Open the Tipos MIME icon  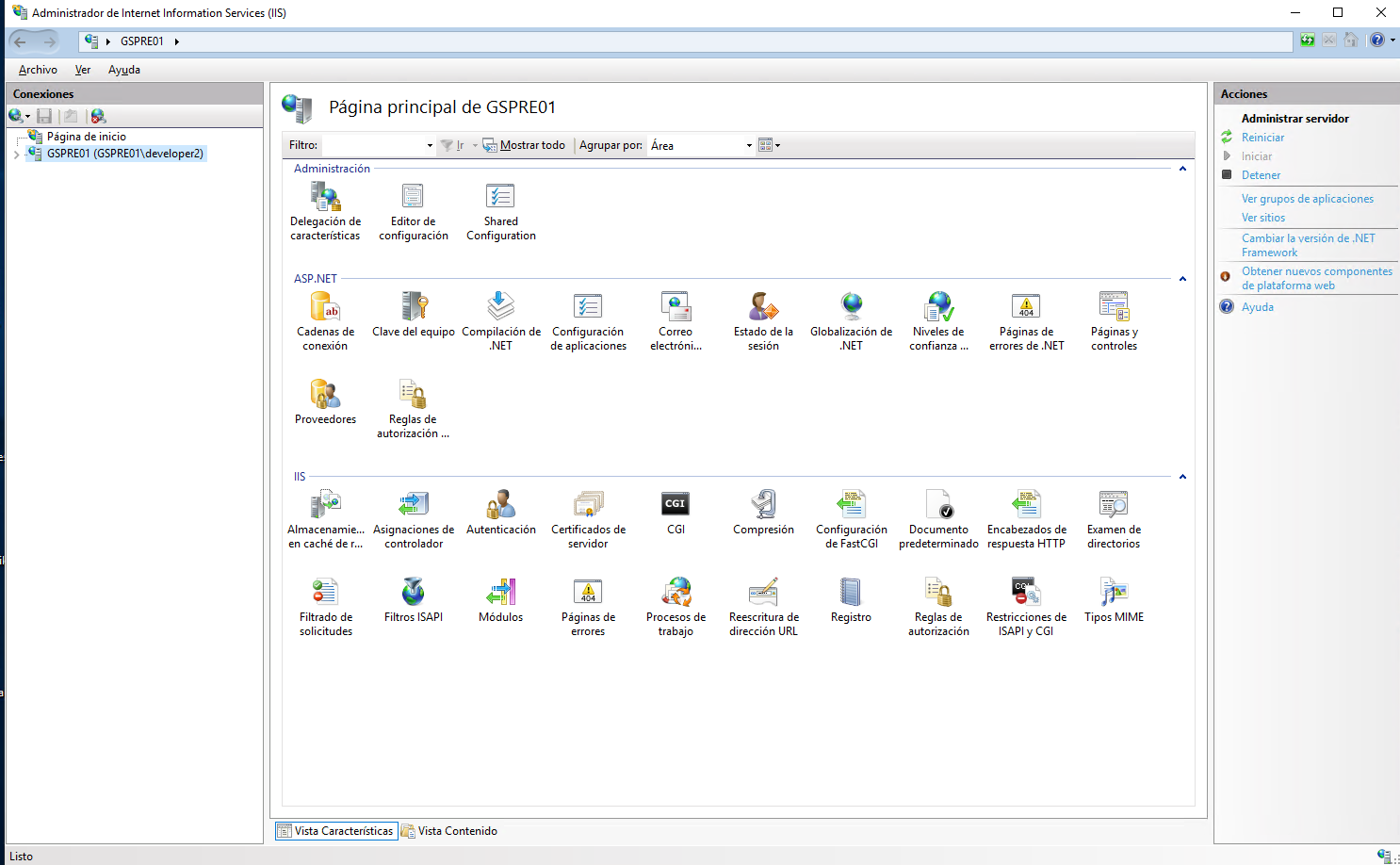pos(1114,594)
